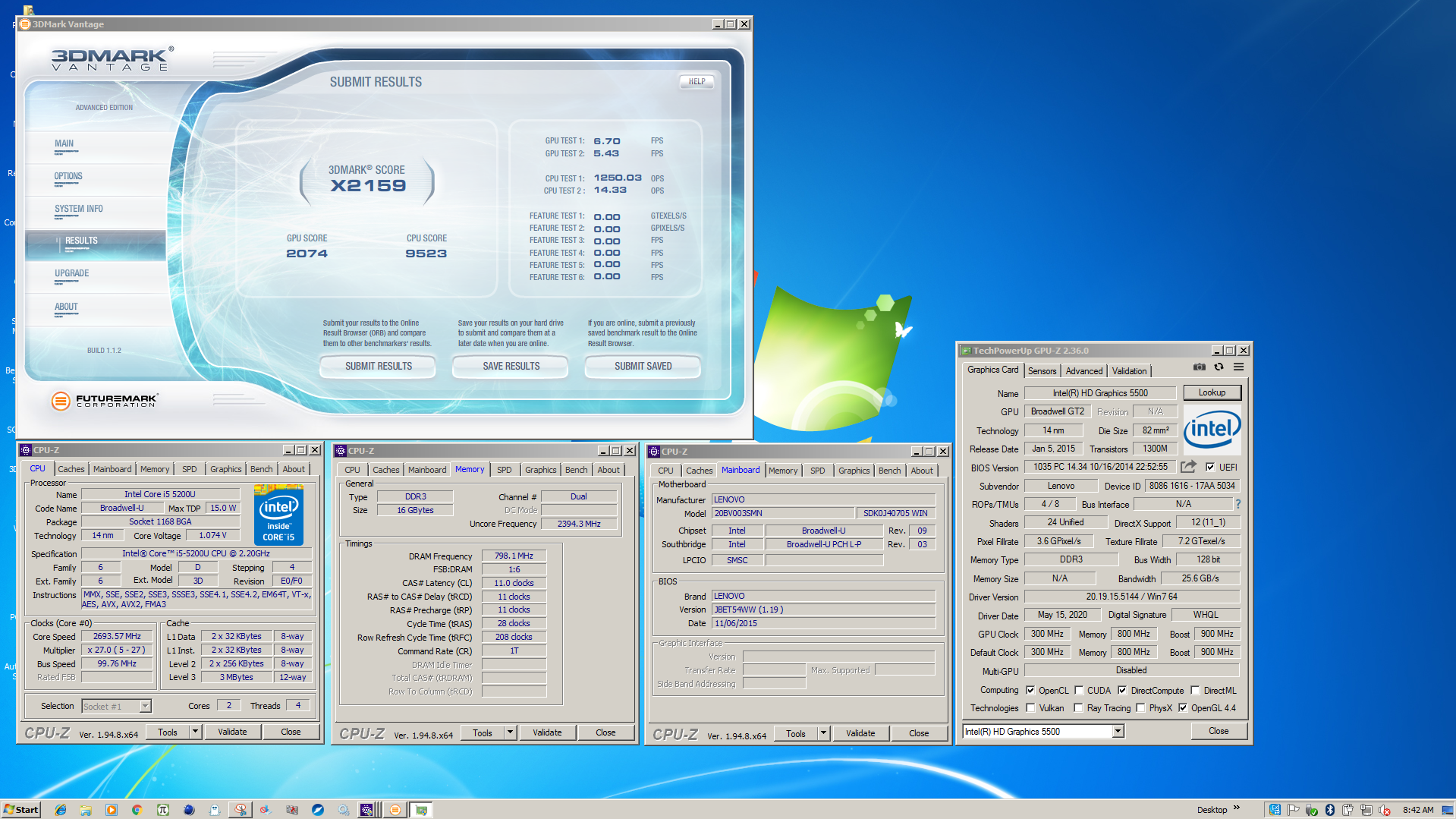Image resolution: width=1456 pixels, height=819 pixels.
Task: Open Internet Explorer from the taskbar
Action: 61,810
